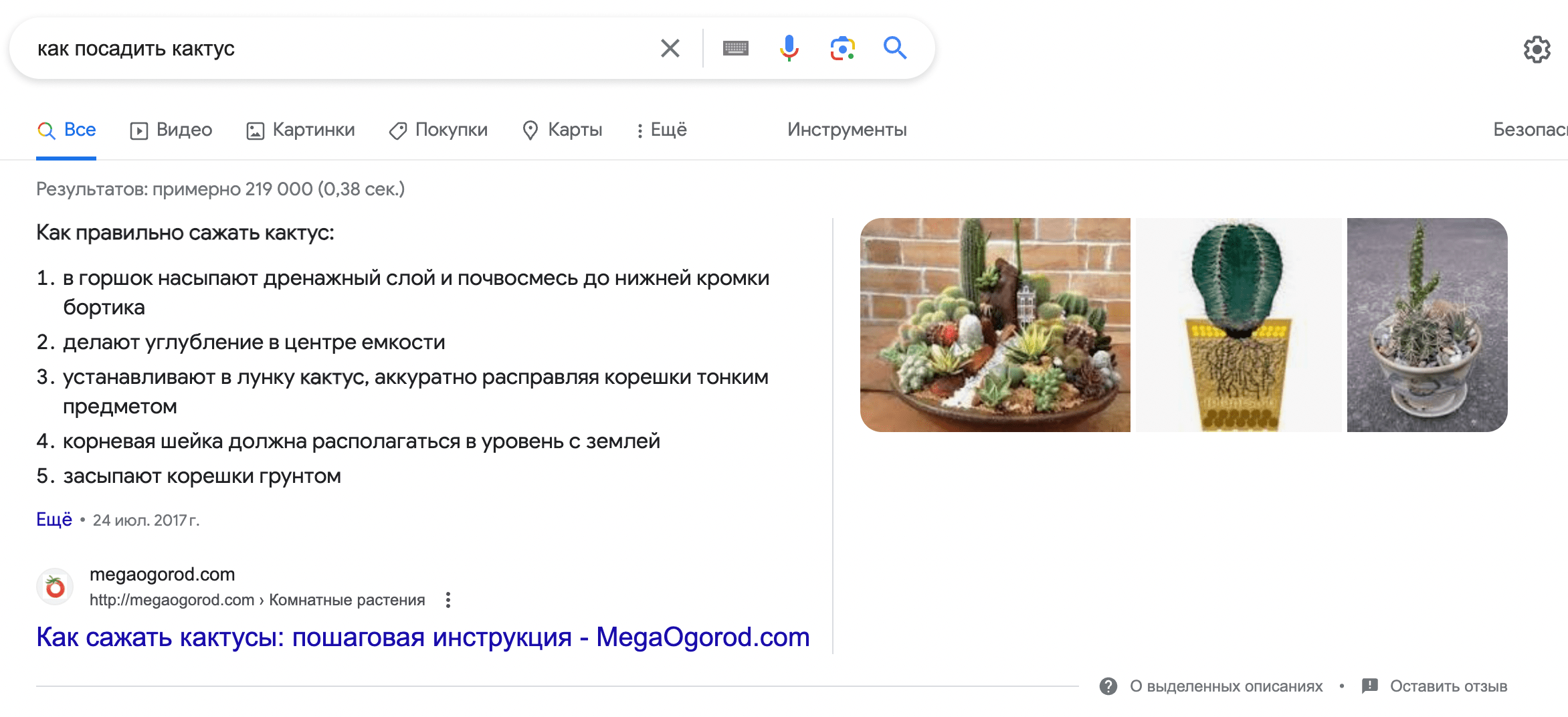Switch to the Видео tab
The image size is (1568, 717).
point(171,130)
